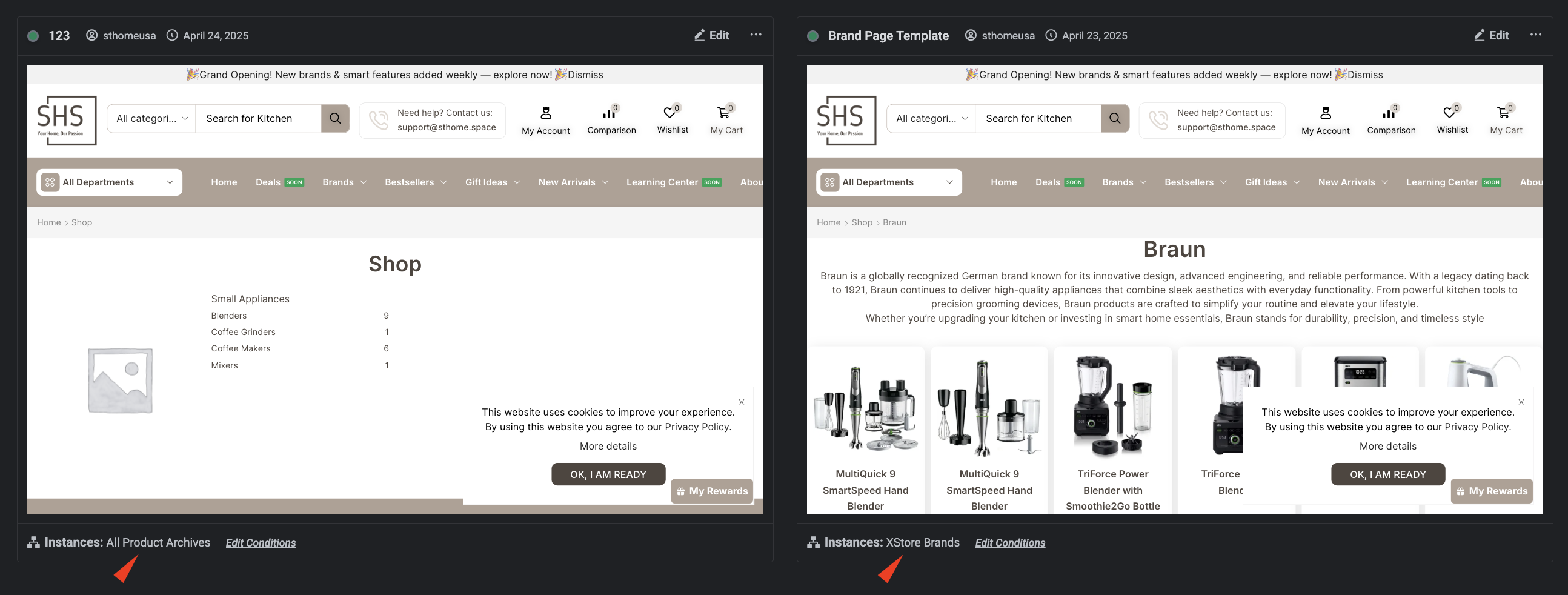Expand Bestsellers menu in 123 preview
Screen dimensions: 1568x595
click(x=416, y=182)
